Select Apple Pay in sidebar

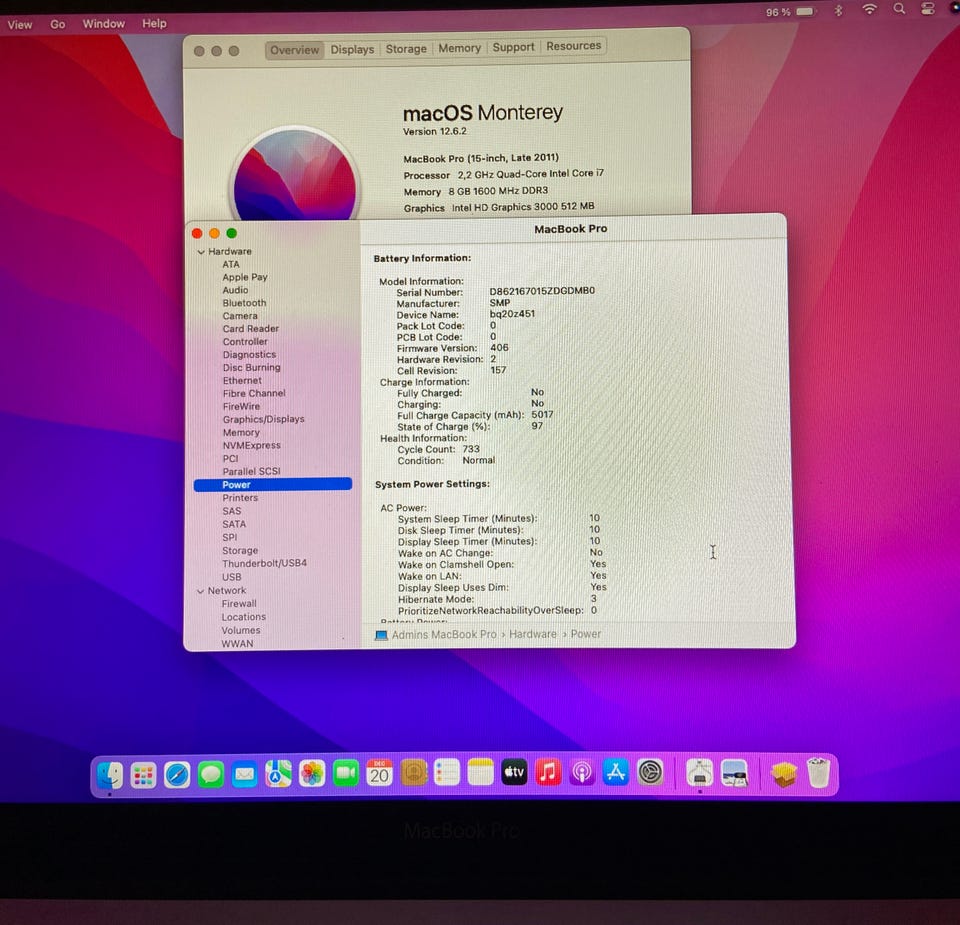pyautogui.click(x=245, y=277)
